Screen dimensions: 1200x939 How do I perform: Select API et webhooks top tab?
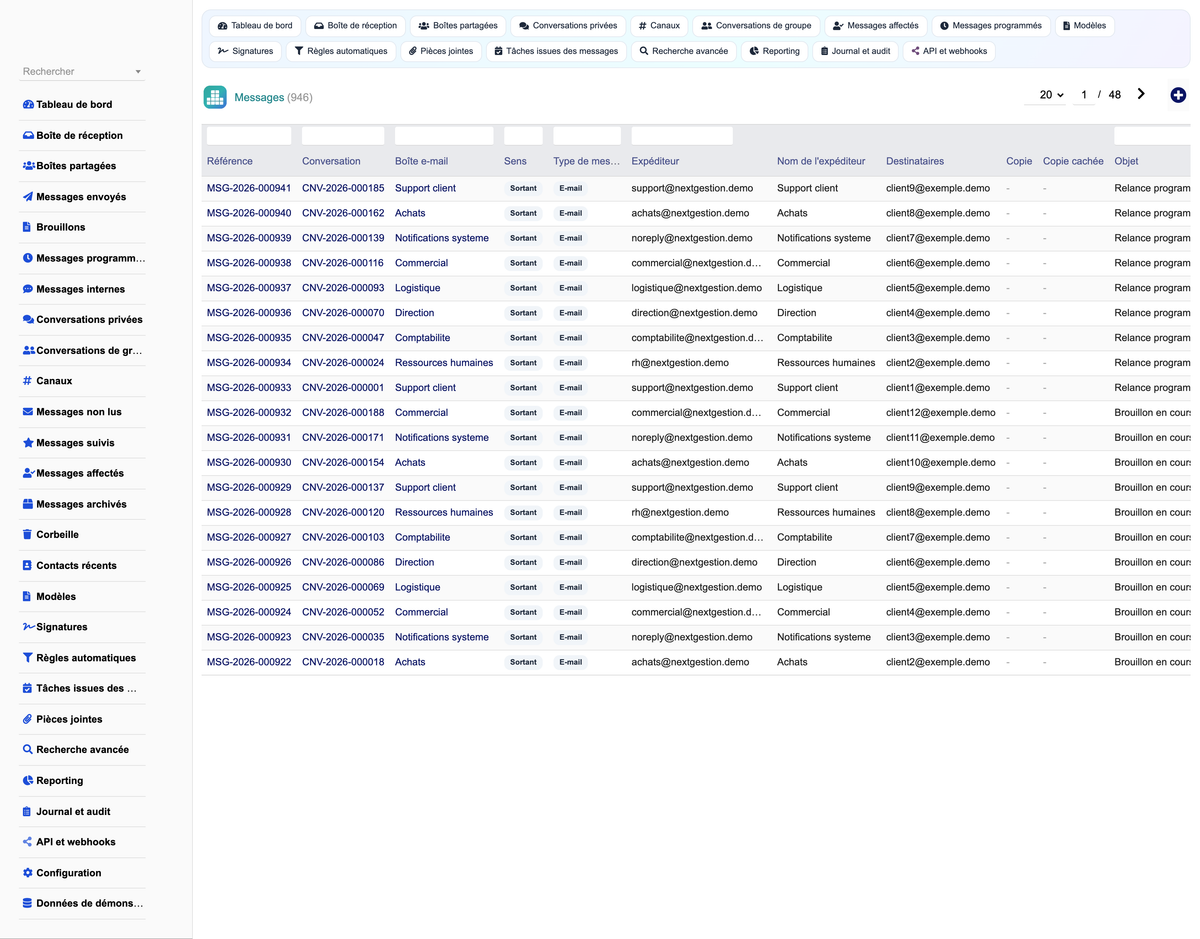click(x=949, y=51)
